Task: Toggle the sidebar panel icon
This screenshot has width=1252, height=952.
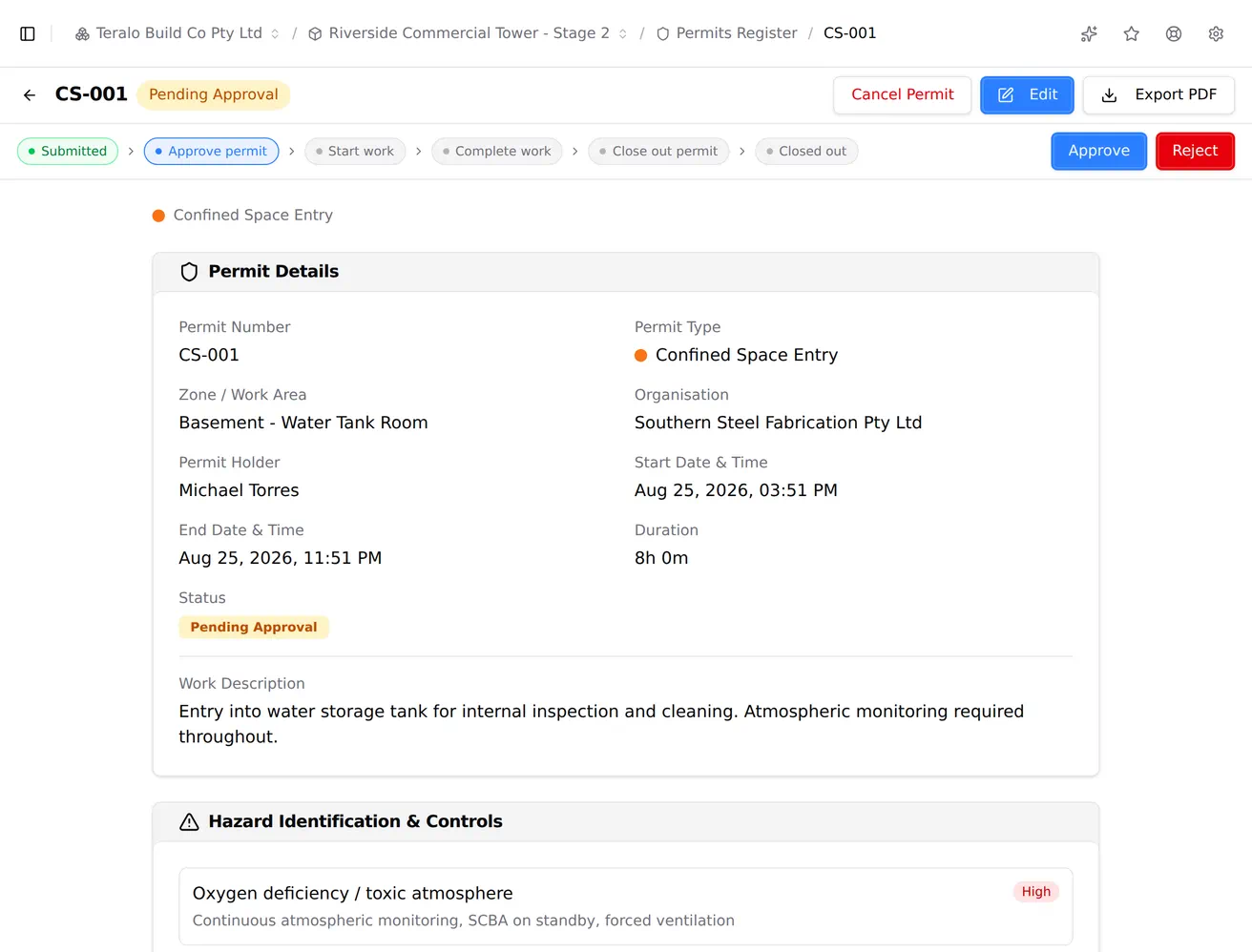Action: pos(28,33)
